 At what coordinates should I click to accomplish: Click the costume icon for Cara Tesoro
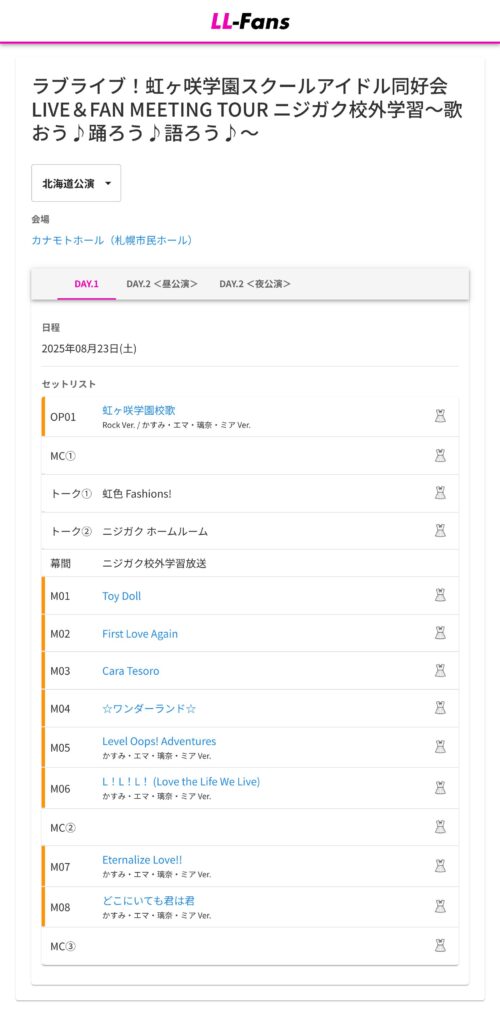tap(440, 671)
